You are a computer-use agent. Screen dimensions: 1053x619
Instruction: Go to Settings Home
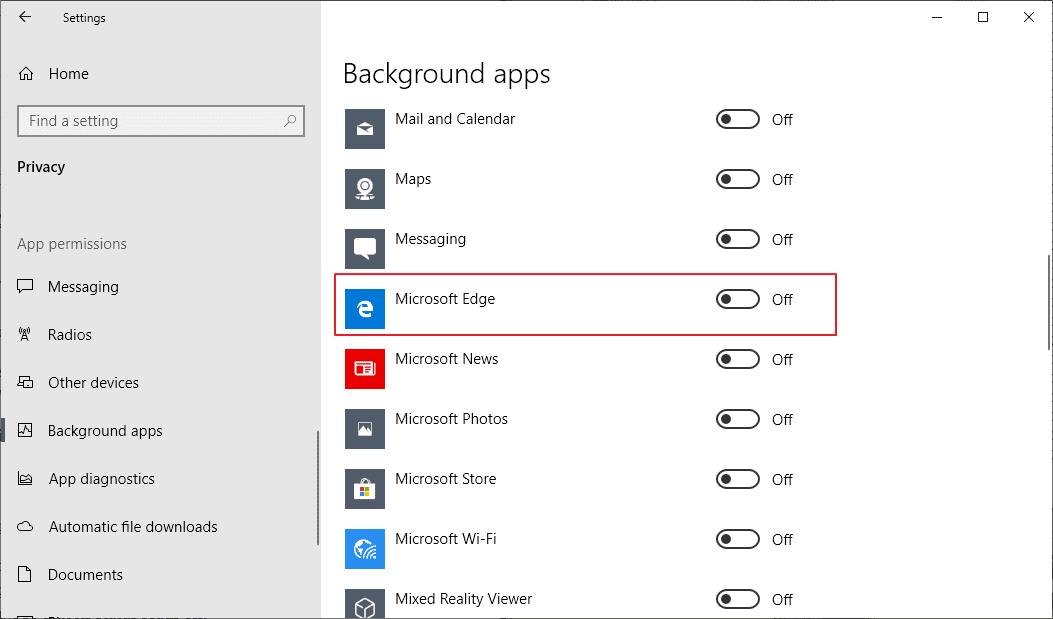pos(67,74)
